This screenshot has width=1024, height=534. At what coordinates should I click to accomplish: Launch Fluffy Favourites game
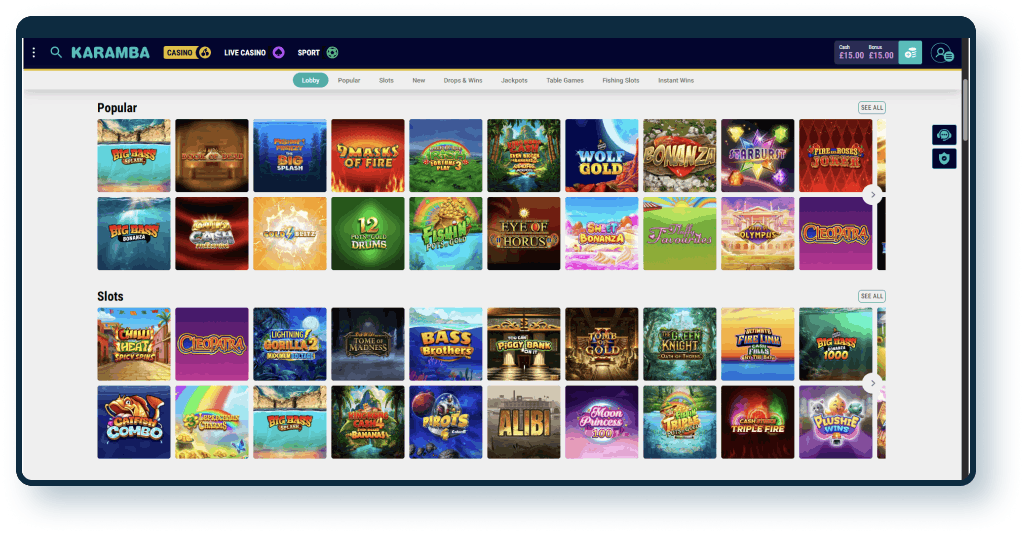pyautogui.click(x=680, y=234)
